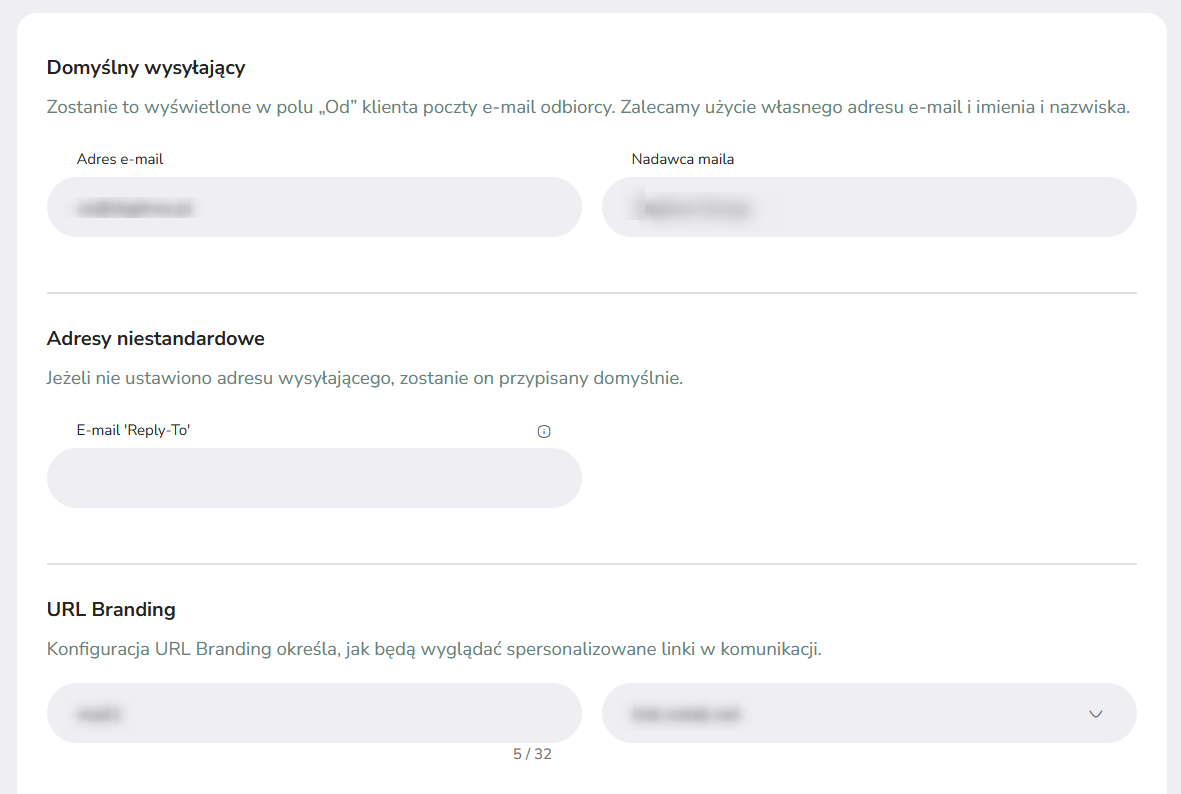The image size is (1181, 794).
Task: Click the 'URL Branding' section heading
Action: (x=111, y=609)
